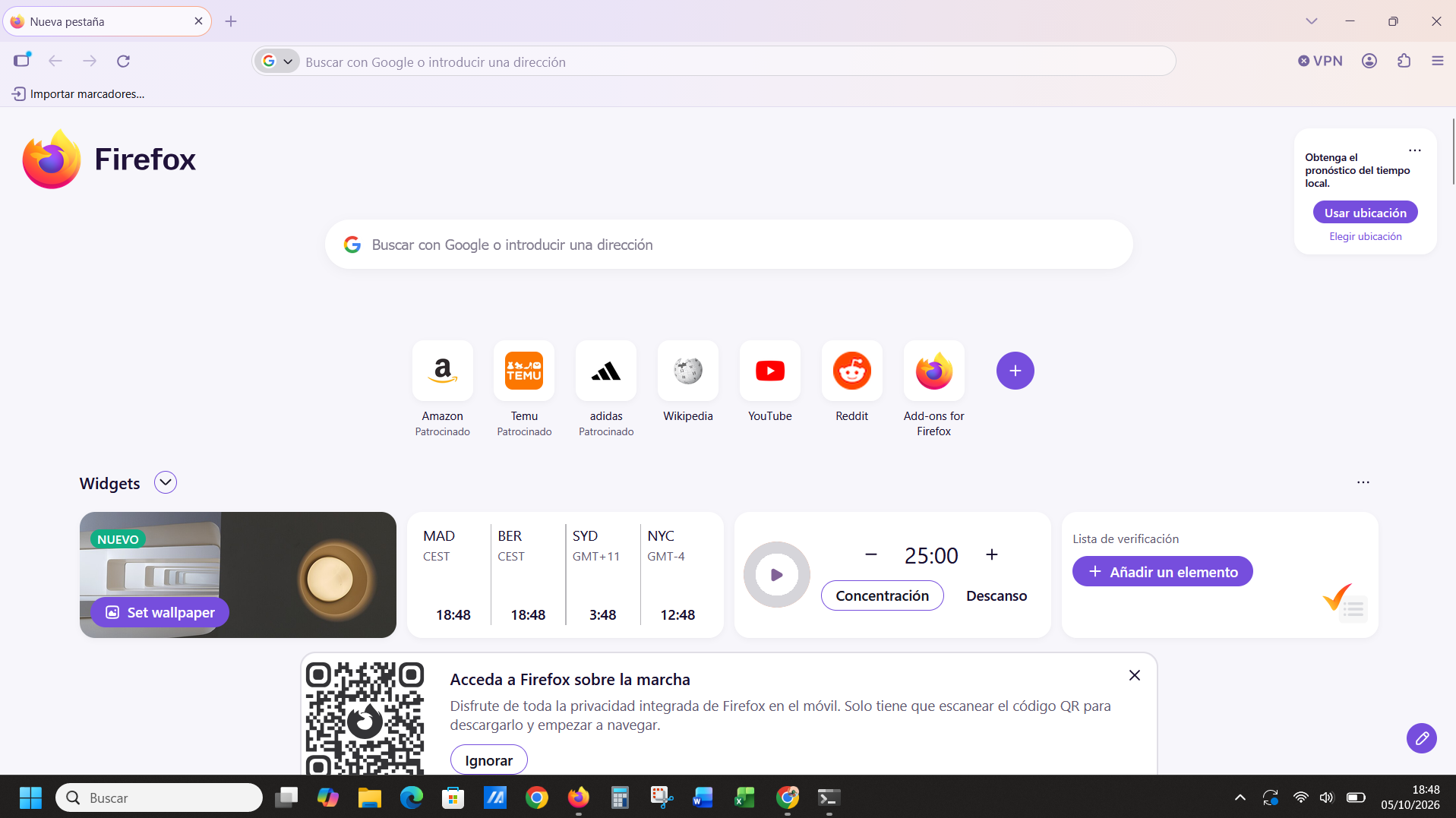
Task: Select the Concentración timer mode
Action: point(883,595)
